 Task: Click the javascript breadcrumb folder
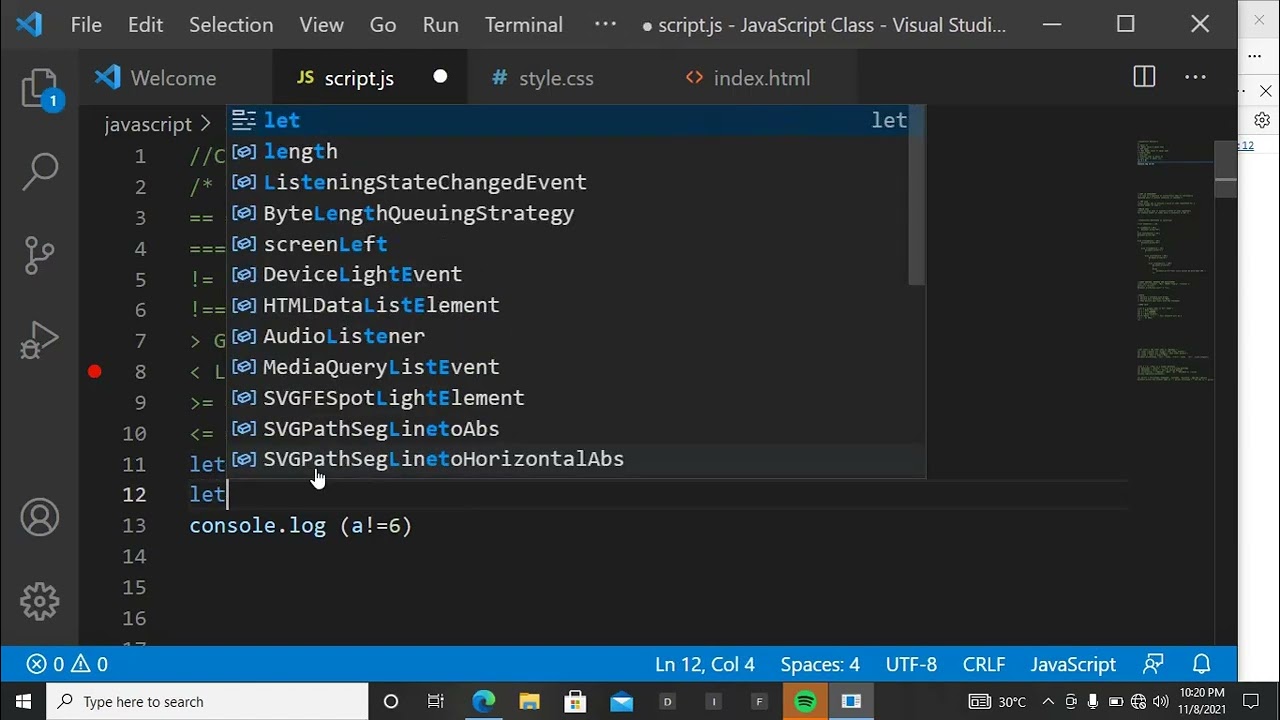[148, 124]
